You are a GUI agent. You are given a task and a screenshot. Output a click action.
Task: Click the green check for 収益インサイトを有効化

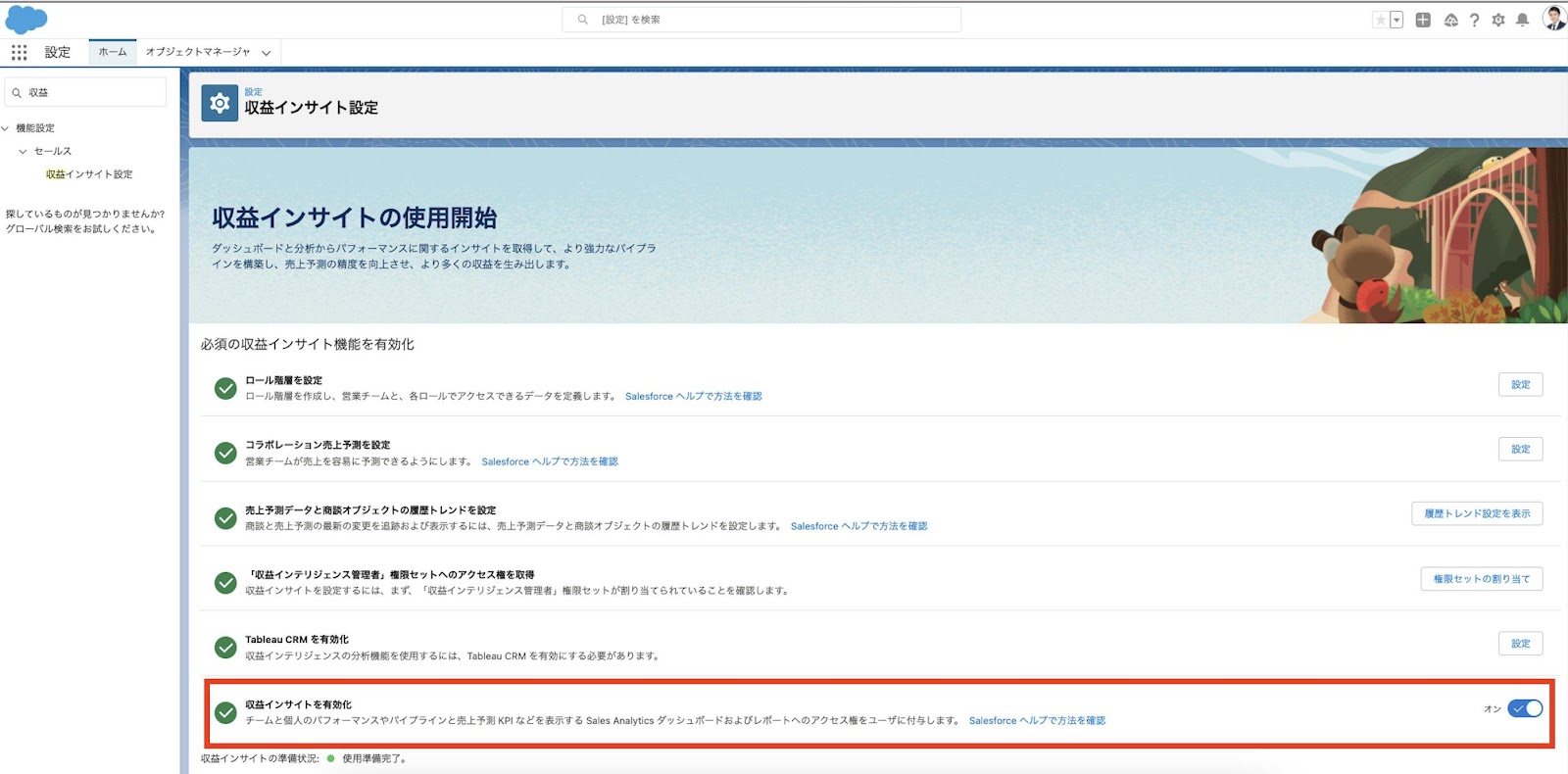(x=225, y=712)
